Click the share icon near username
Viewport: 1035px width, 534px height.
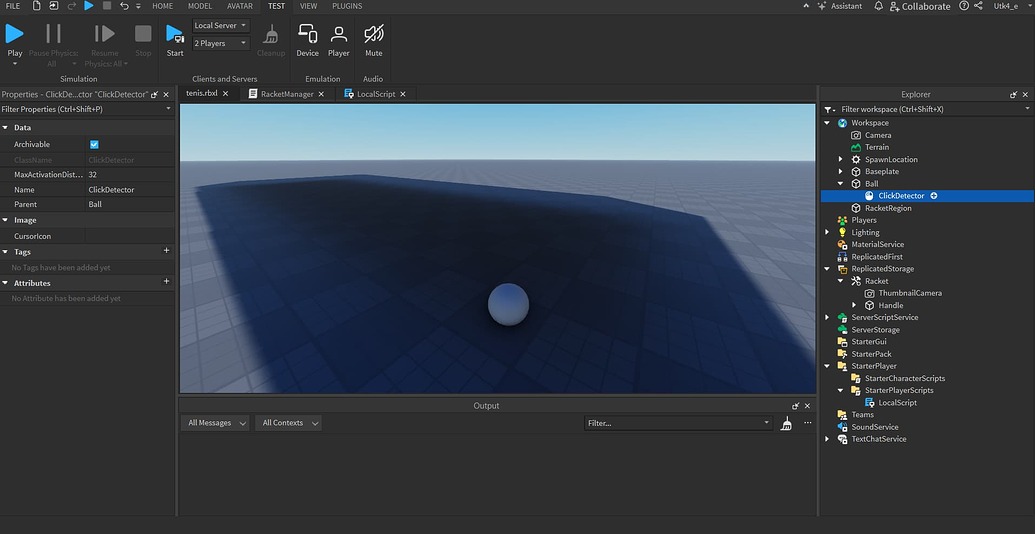point(979,6)
